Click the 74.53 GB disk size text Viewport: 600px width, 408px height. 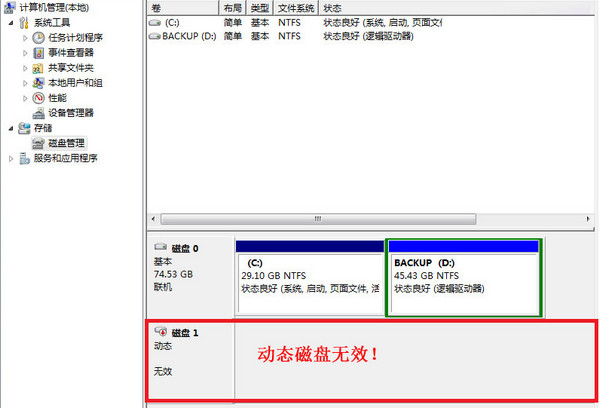173,274
